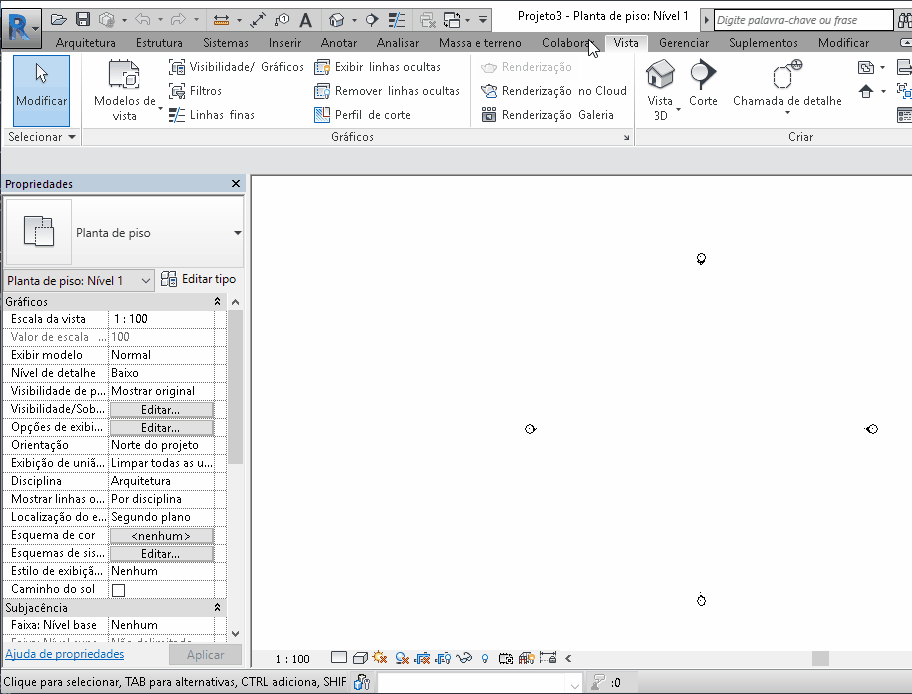Select the Massa e terreno tab

pos(480,43)
